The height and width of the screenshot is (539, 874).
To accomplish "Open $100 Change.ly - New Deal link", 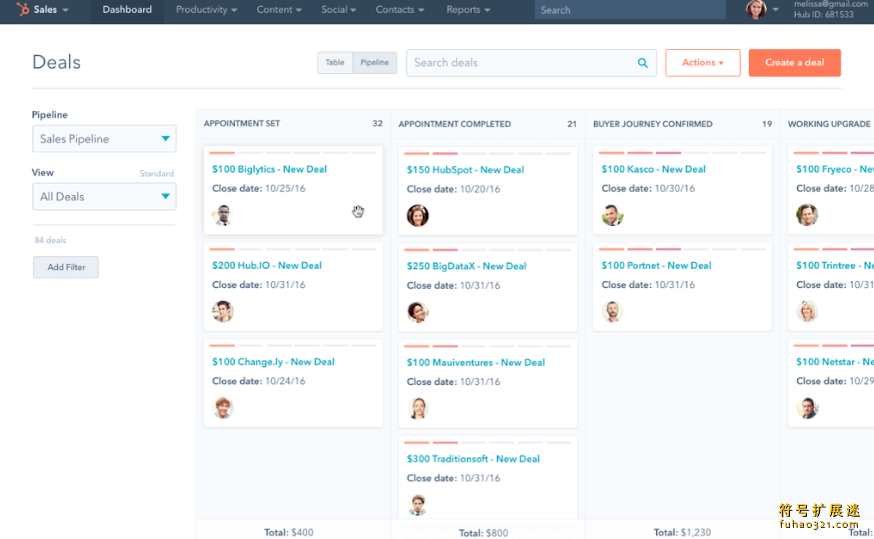I will click(x=273, y=362).
